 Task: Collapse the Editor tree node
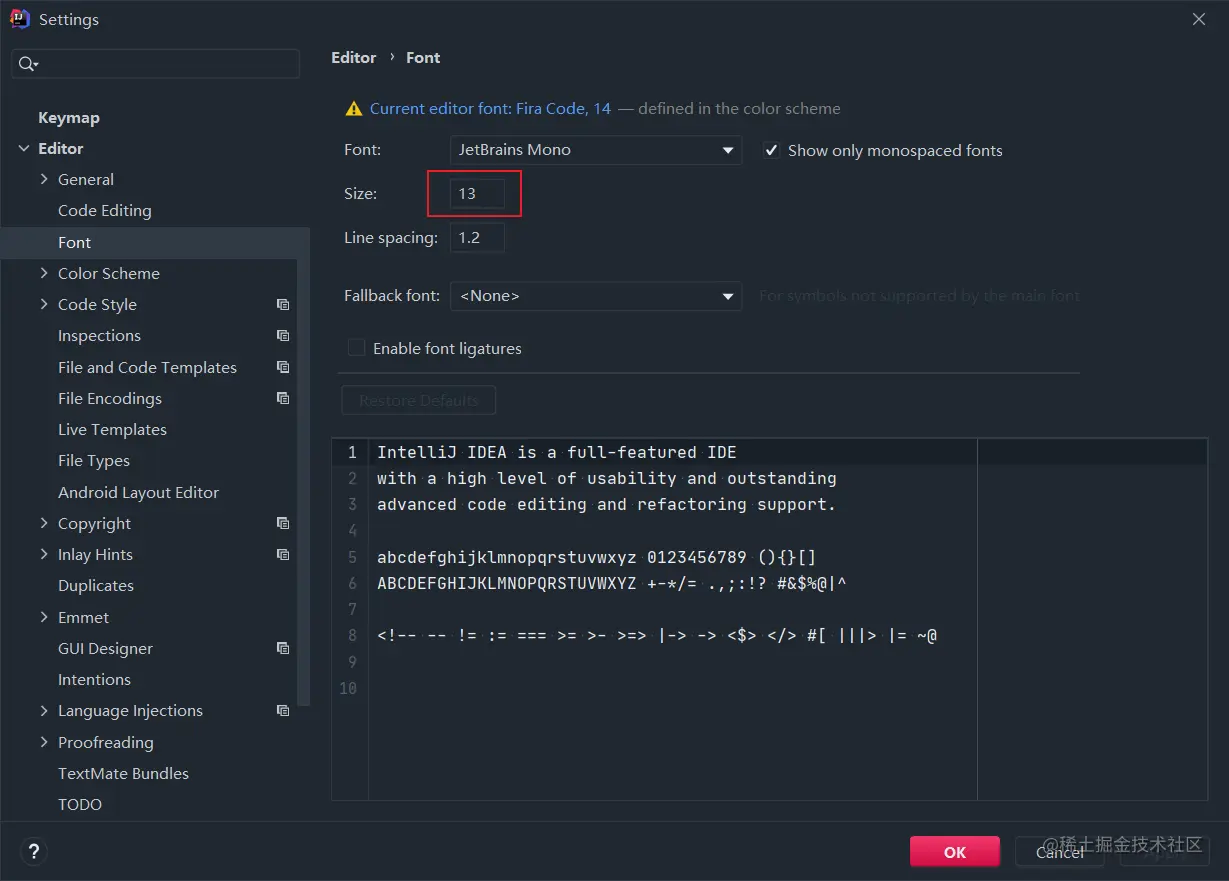point(24,149)
